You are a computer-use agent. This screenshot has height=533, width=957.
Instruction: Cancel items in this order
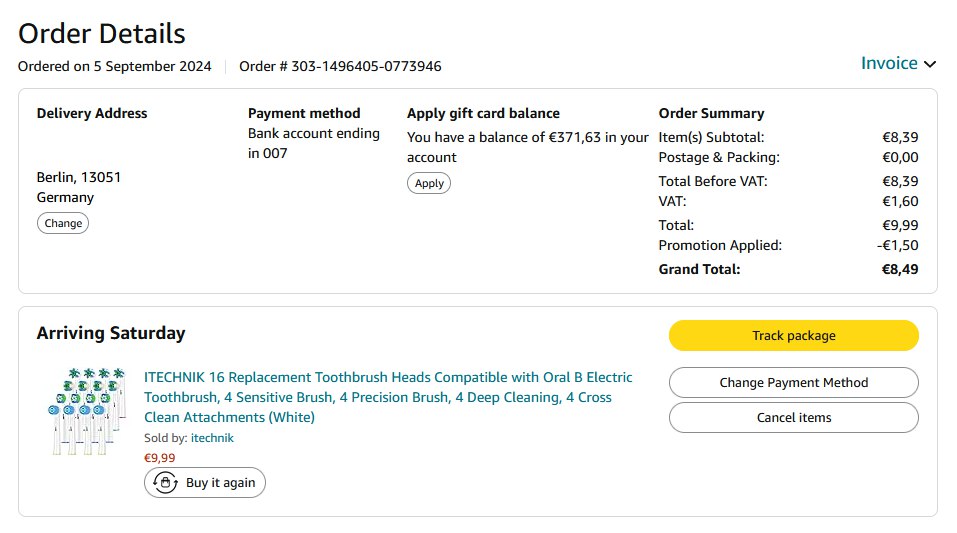pyautogui.click(x=793, y=417)
